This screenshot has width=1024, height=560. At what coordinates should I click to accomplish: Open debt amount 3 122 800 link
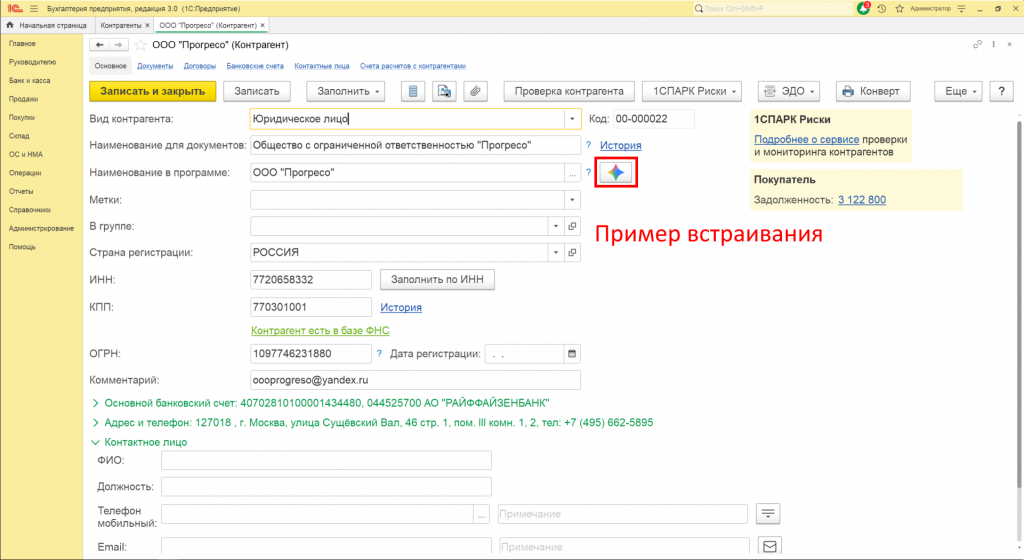click(x=862, y=200)
